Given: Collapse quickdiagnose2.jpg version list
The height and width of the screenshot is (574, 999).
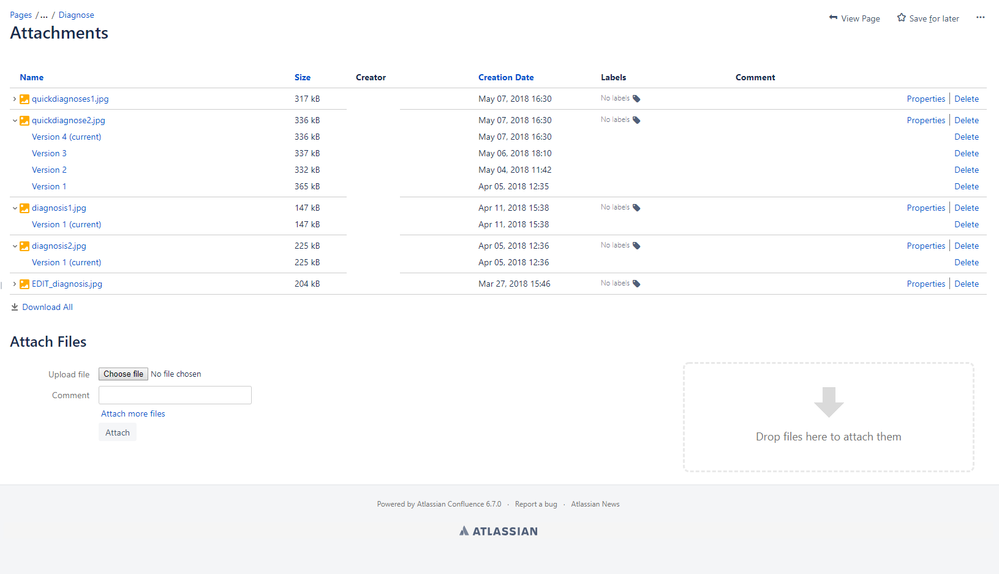Looking at the screenshot, I should (15, 120).
